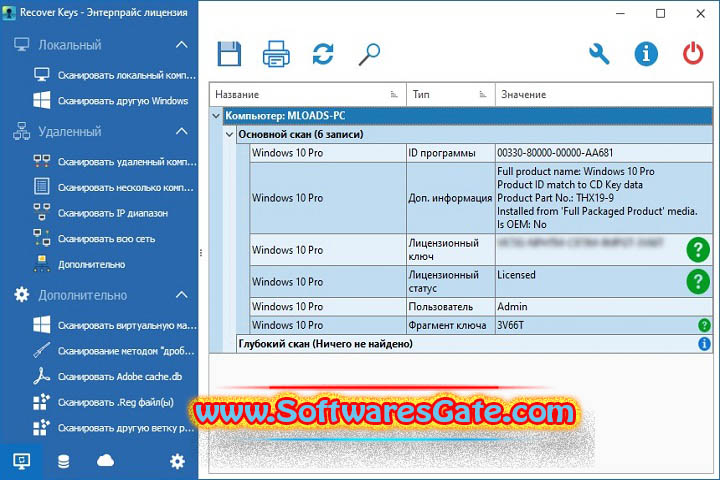Click Сканировать Adobe cache.db link
720x480 pixels.
120,377
